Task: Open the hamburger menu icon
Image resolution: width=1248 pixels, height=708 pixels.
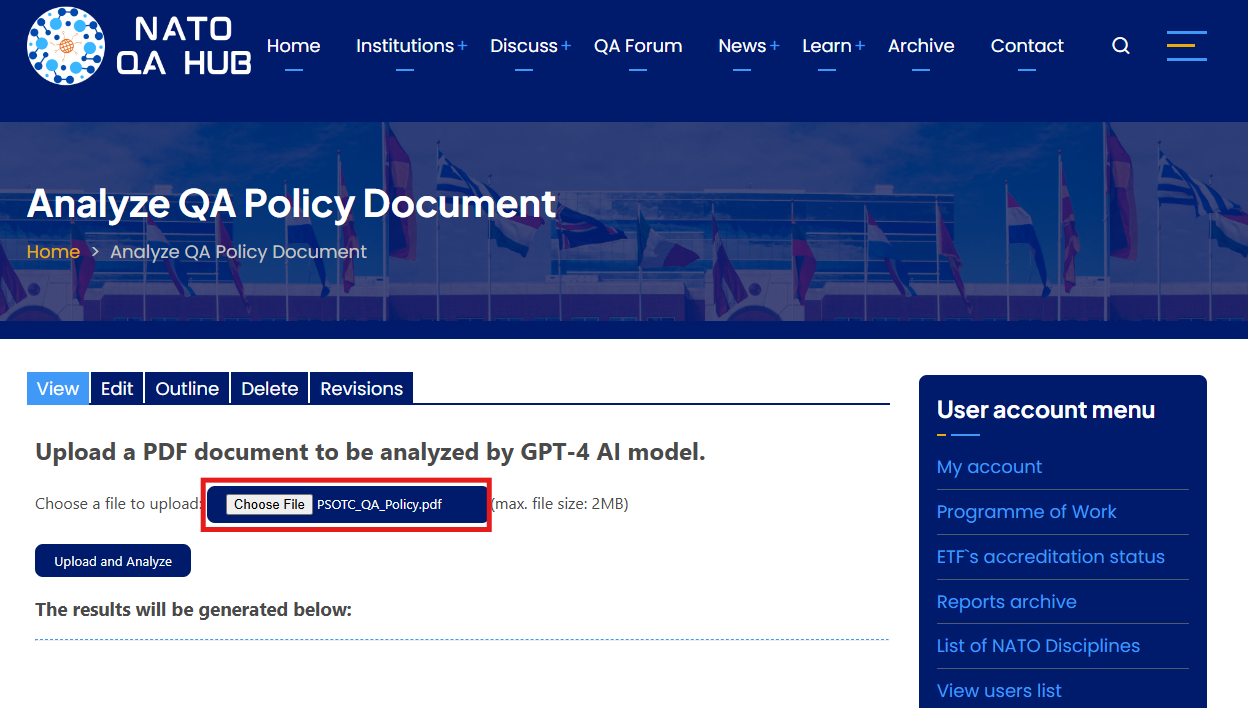Action: coord(1186,46)
